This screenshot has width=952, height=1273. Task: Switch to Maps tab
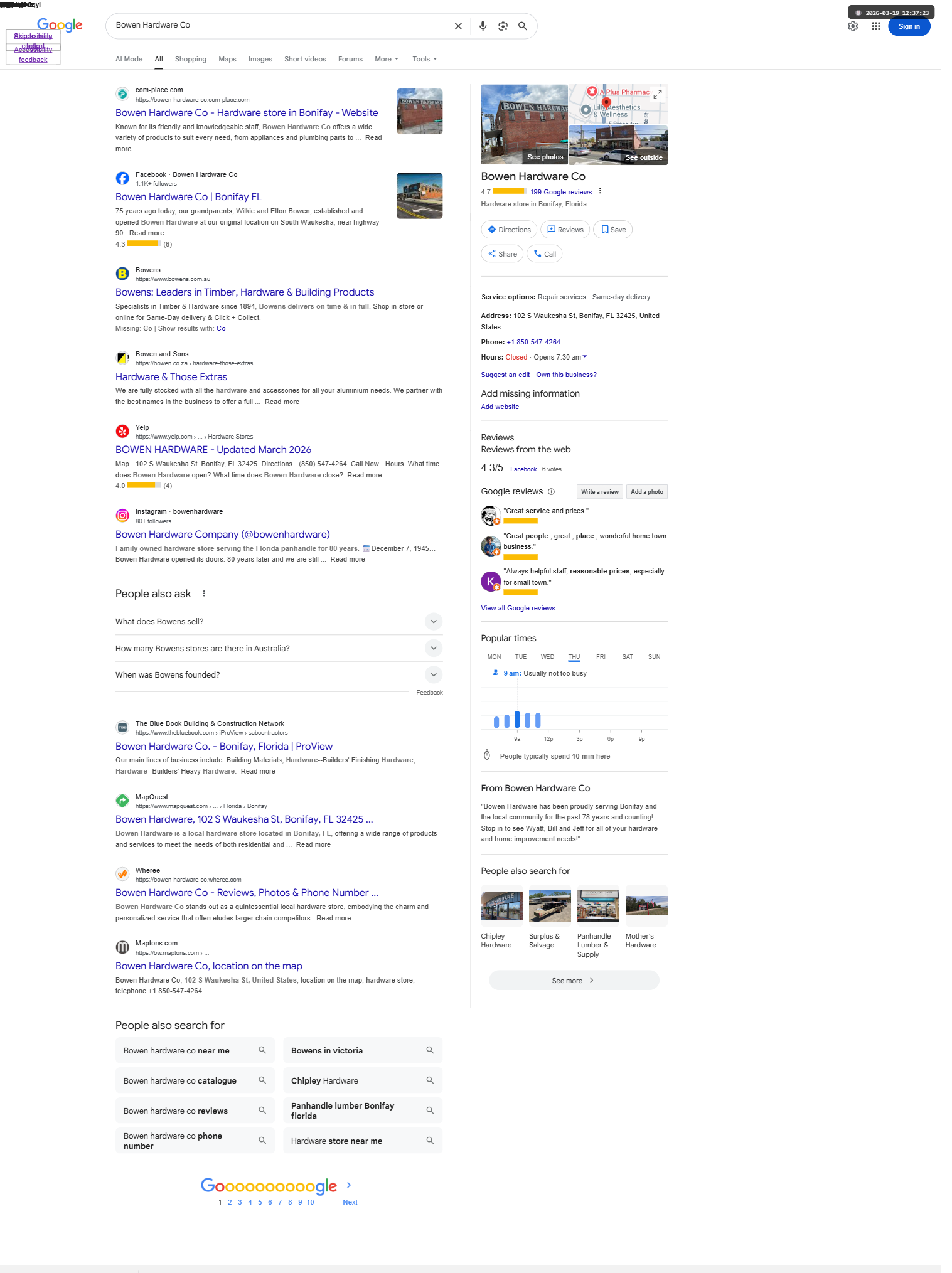(x=227, y=59)
